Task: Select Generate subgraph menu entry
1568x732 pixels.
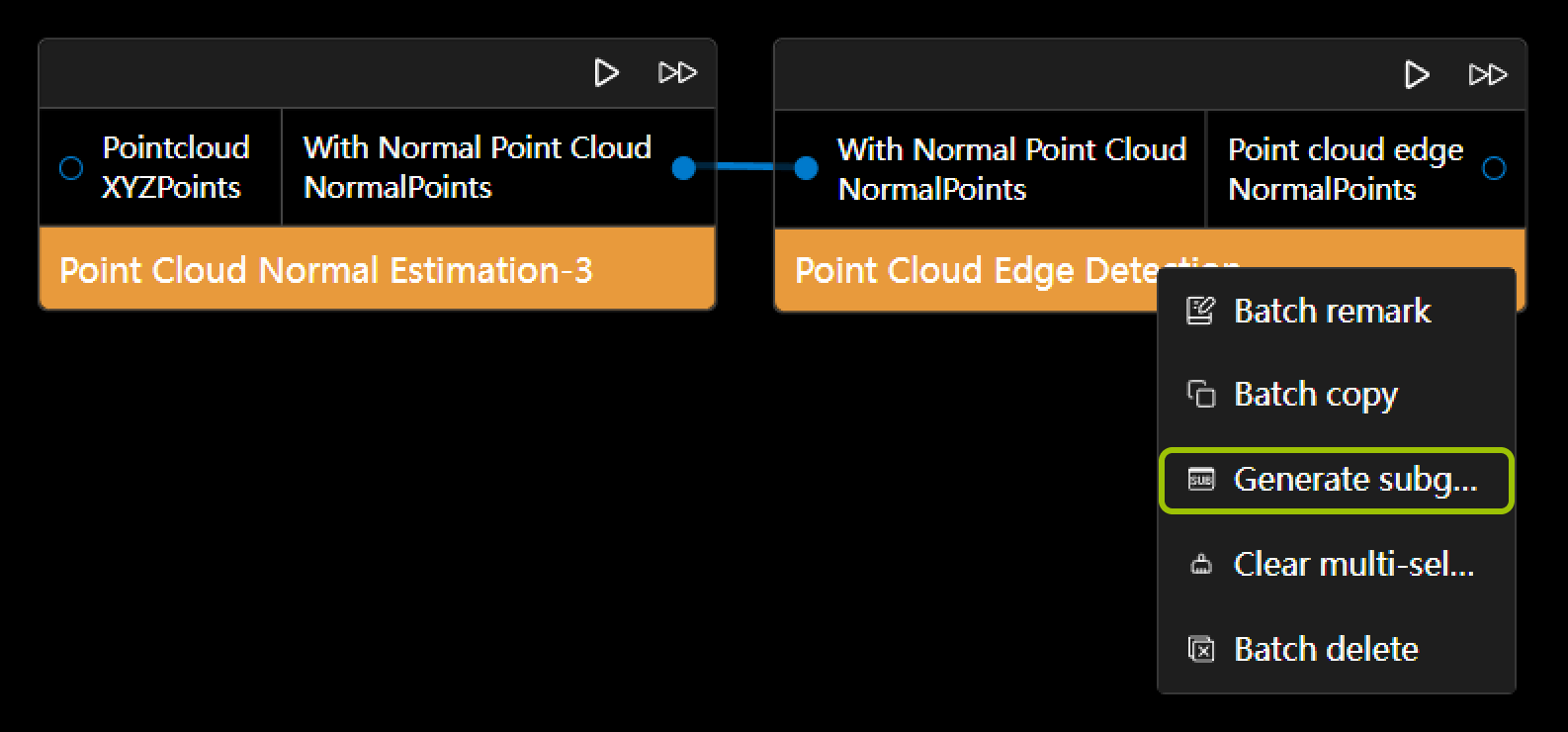Action: coord(1354,480)
